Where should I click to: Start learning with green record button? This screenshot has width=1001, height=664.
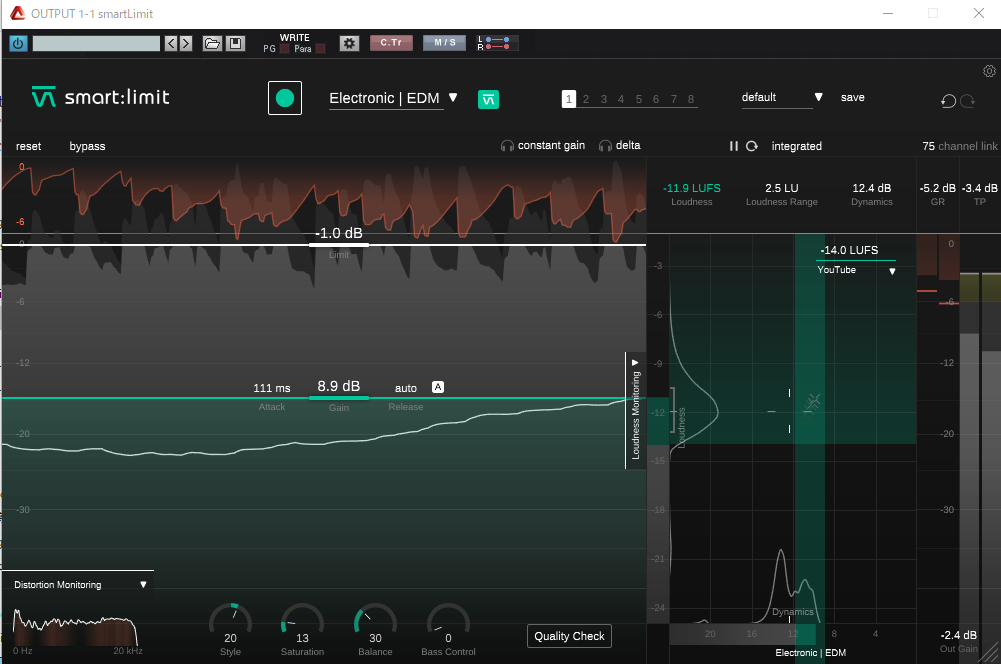click(x=285, y=98)
